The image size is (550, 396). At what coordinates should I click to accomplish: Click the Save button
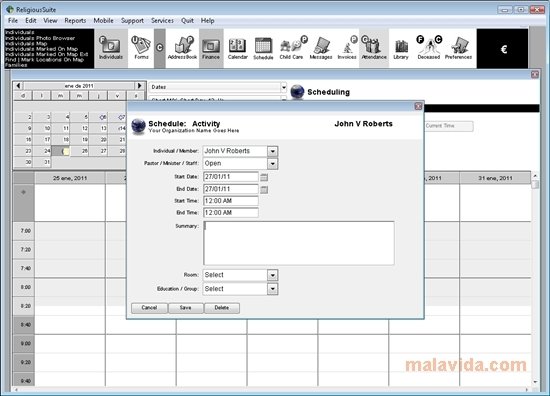pos(186,308)
